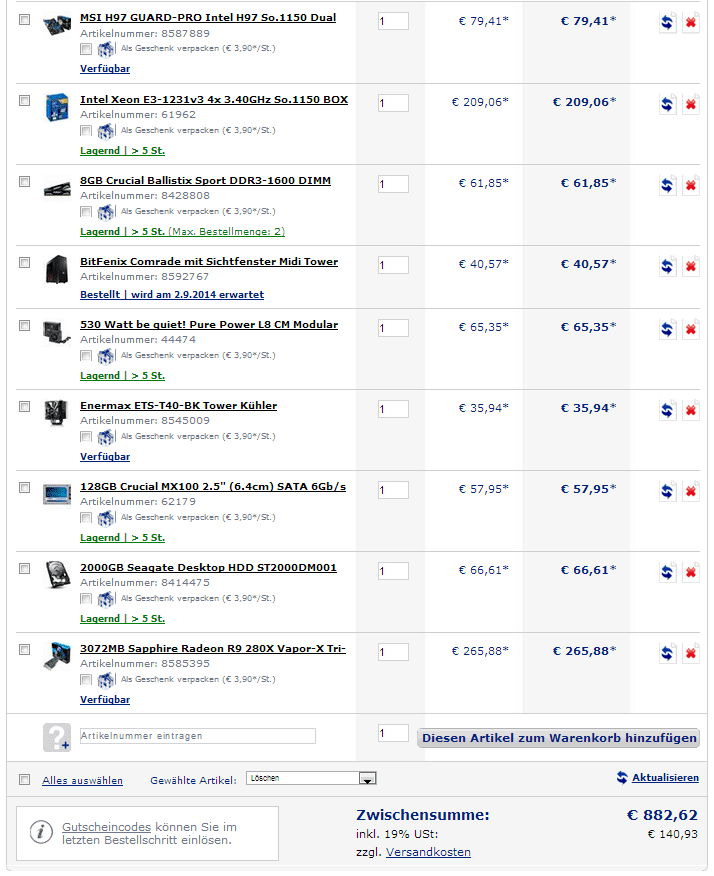Click Lagernd status under Crucial MX100

point(122,537)
